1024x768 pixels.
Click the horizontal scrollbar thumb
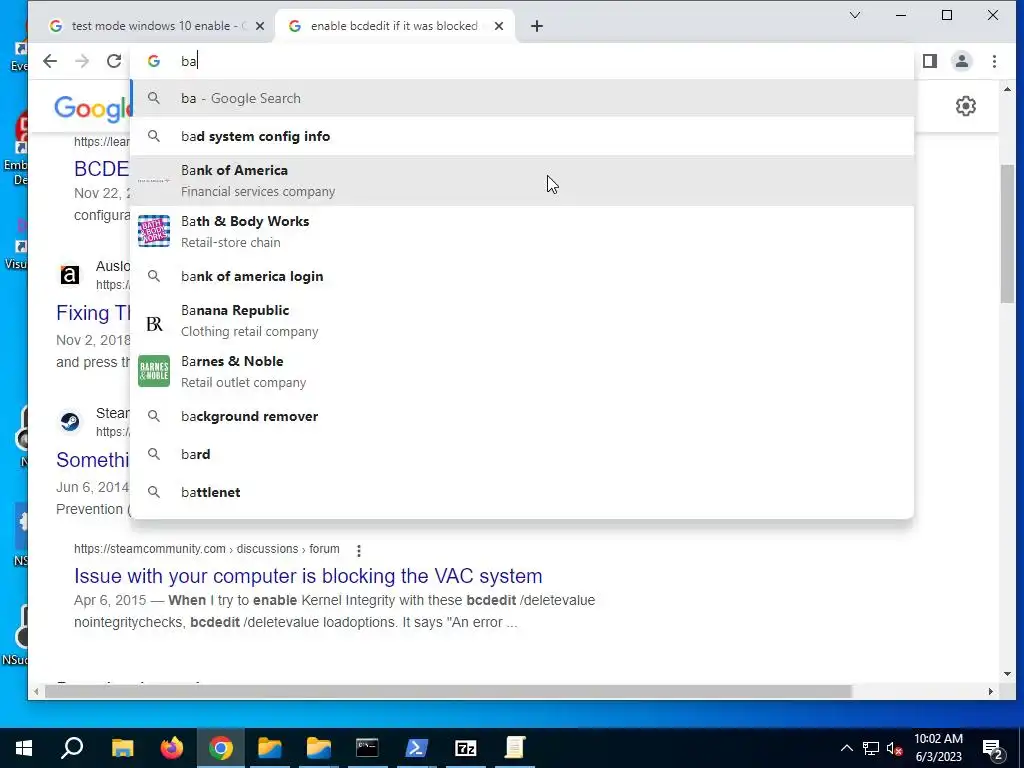[448, 692]
